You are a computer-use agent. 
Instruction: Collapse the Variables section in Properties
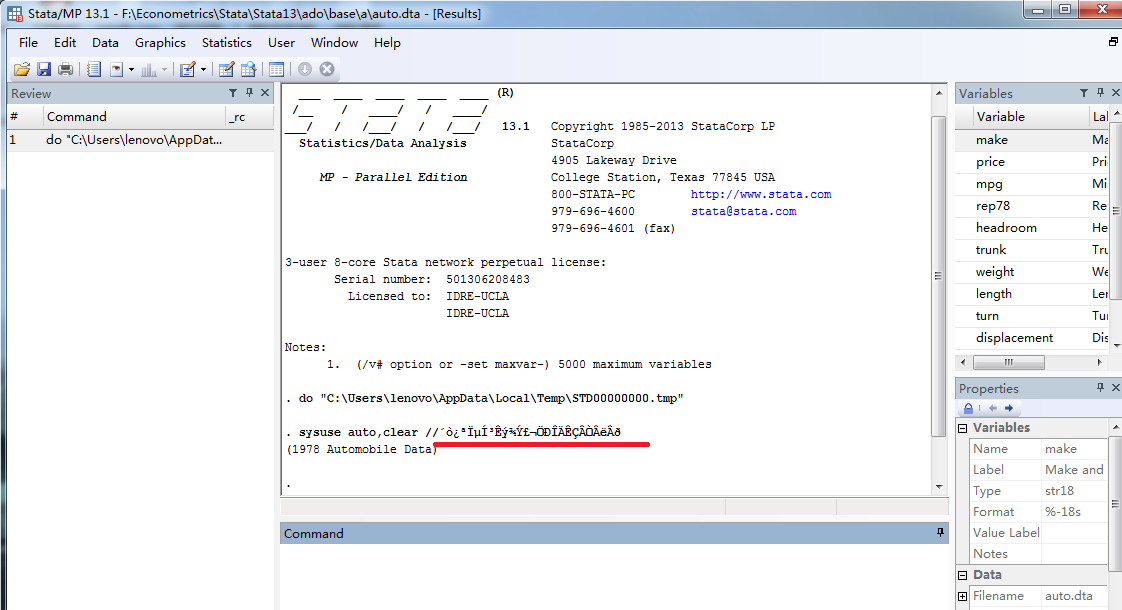pyautogui.click(x=962, y=428)
